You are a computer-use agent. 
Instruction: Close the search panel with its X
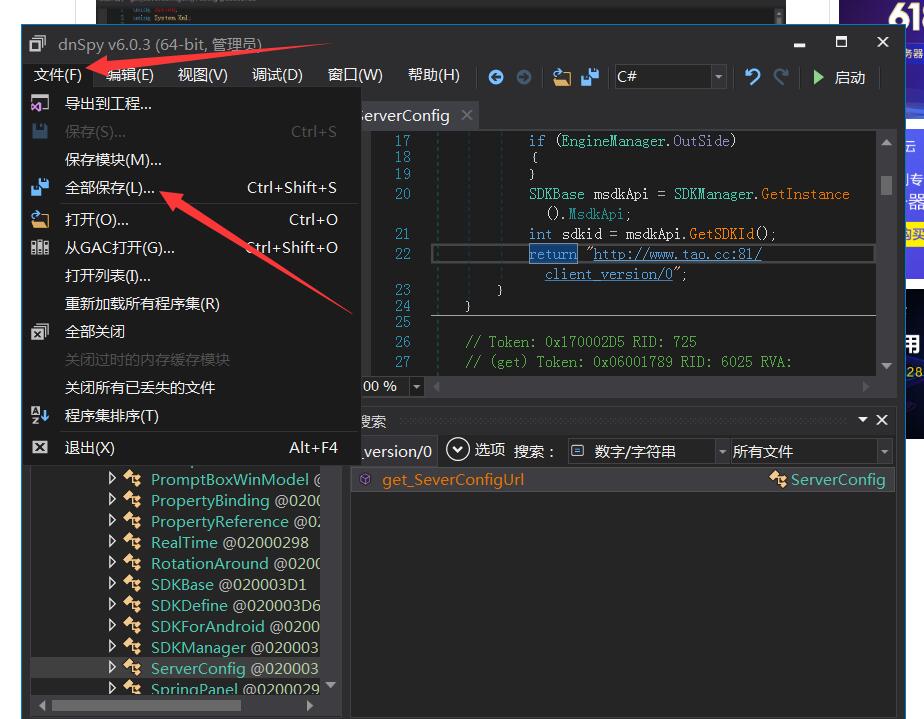click(882, 420)
